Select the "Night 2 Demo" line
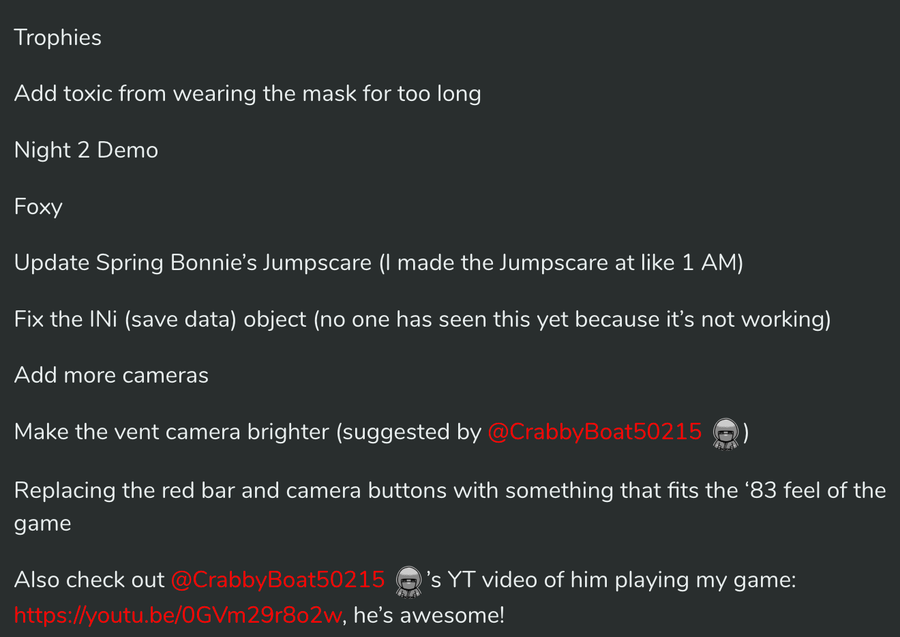 tap(86, 150)
